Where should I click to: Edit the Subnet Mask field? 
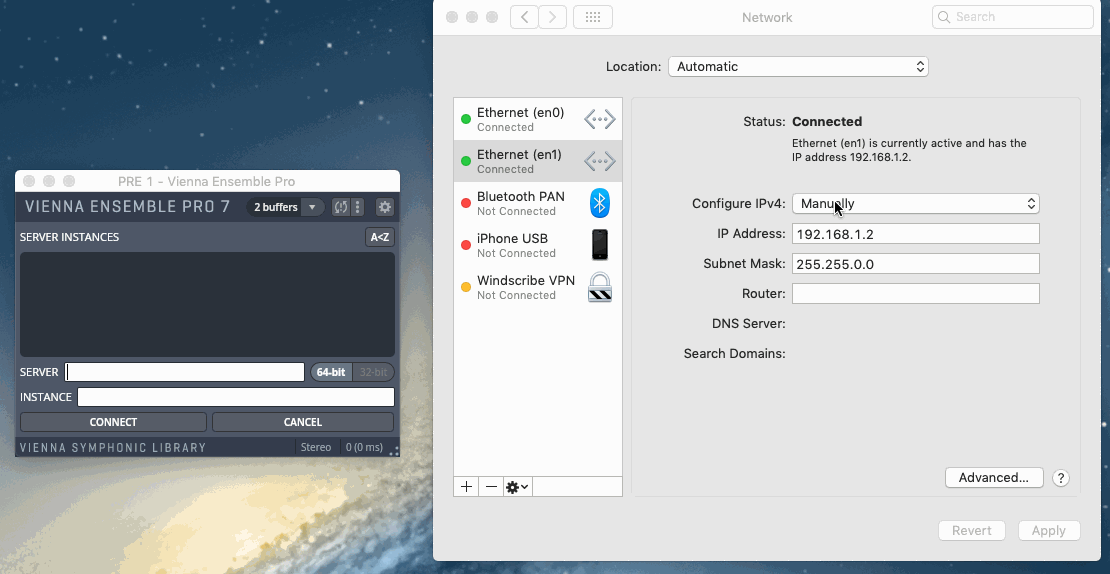915,264
